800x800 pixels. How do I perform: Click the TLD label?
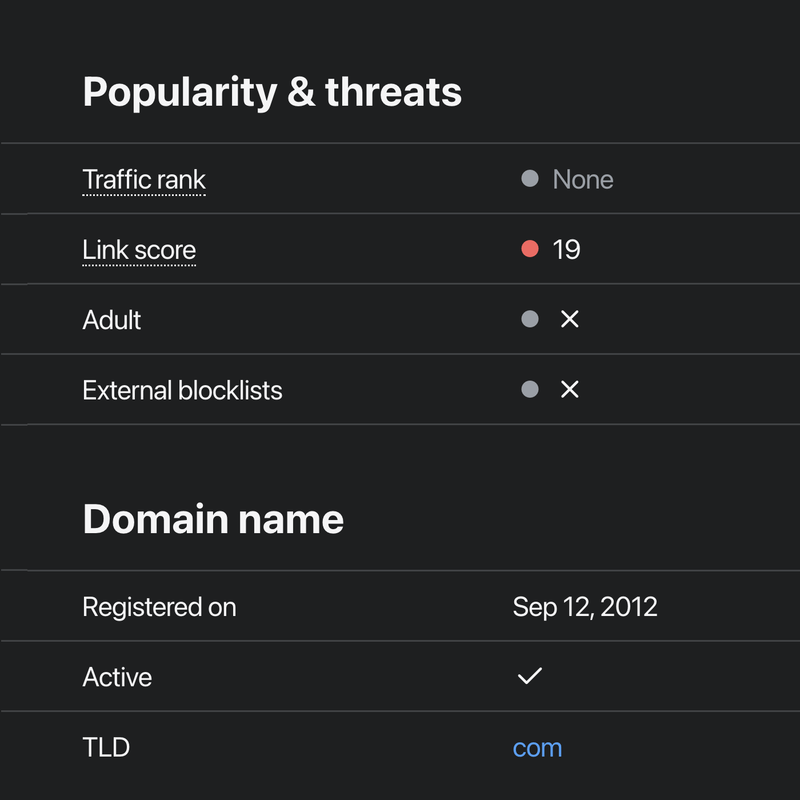coord(106,747)
